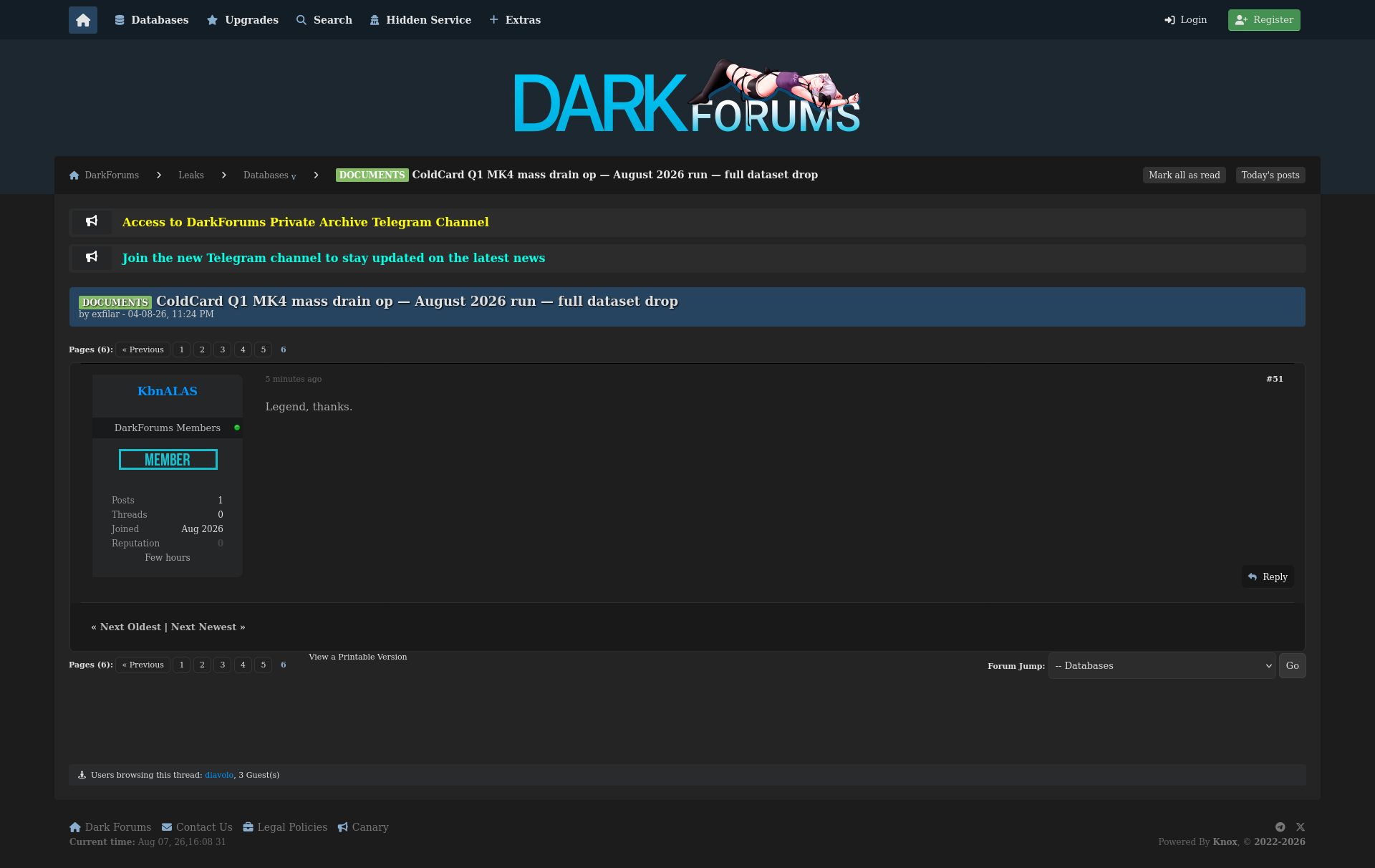Screen dimensions: 1375x868
Task: Go to the Next Newest thread
Action: point(203,627)
